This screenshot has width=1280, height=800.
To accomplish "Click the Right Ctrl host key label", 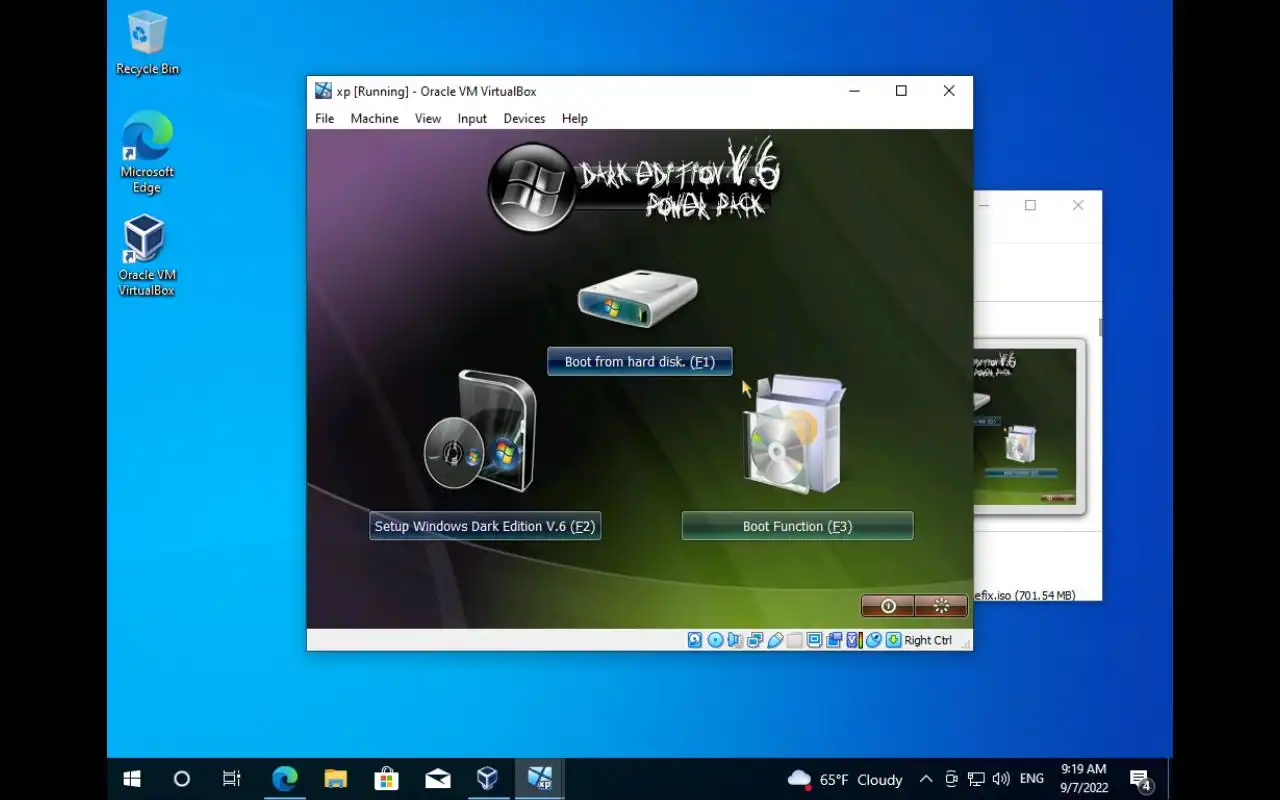I will 928,640.
